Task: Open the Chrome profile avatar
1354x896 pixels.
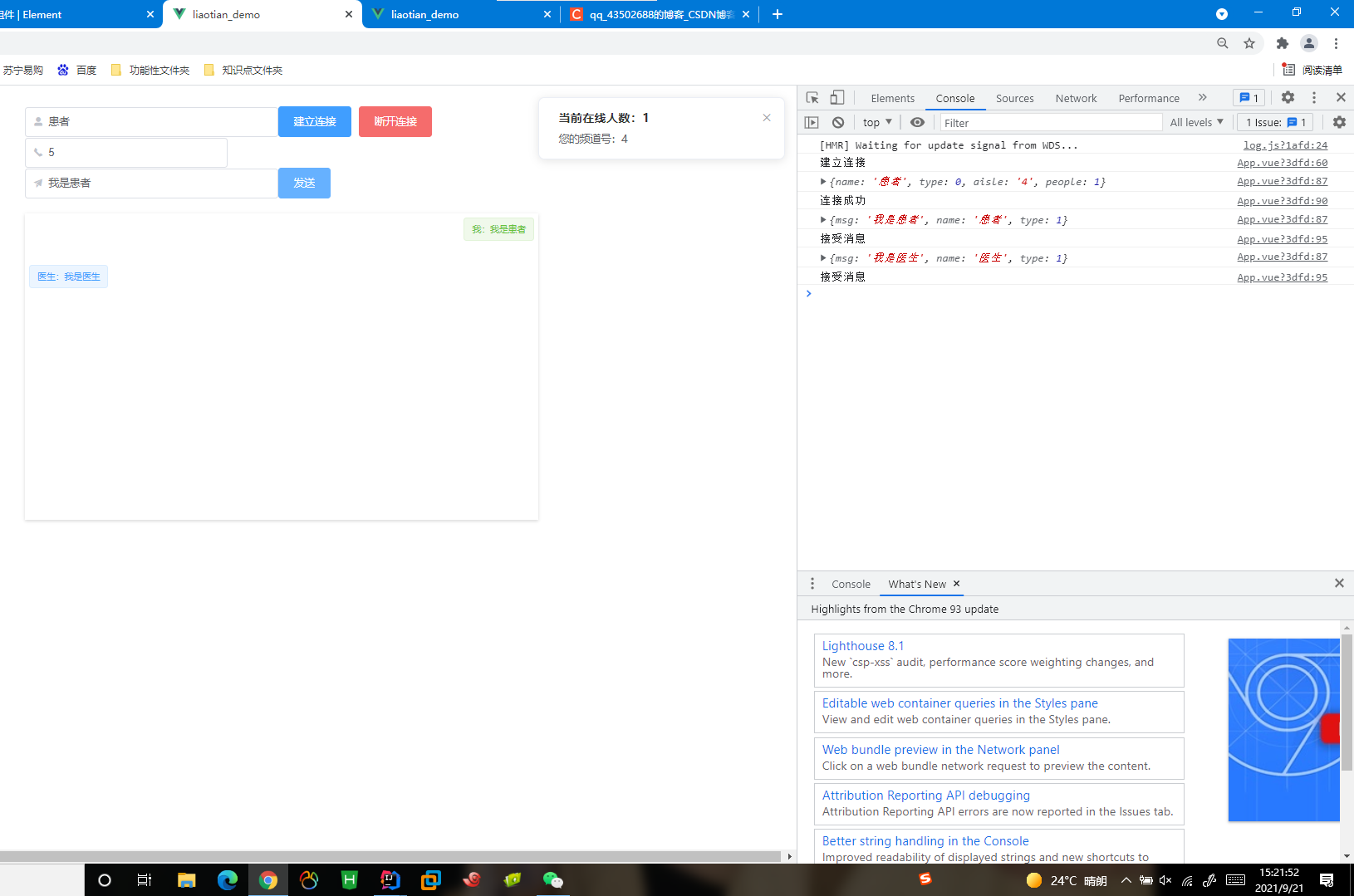Action: [1309, 43]
